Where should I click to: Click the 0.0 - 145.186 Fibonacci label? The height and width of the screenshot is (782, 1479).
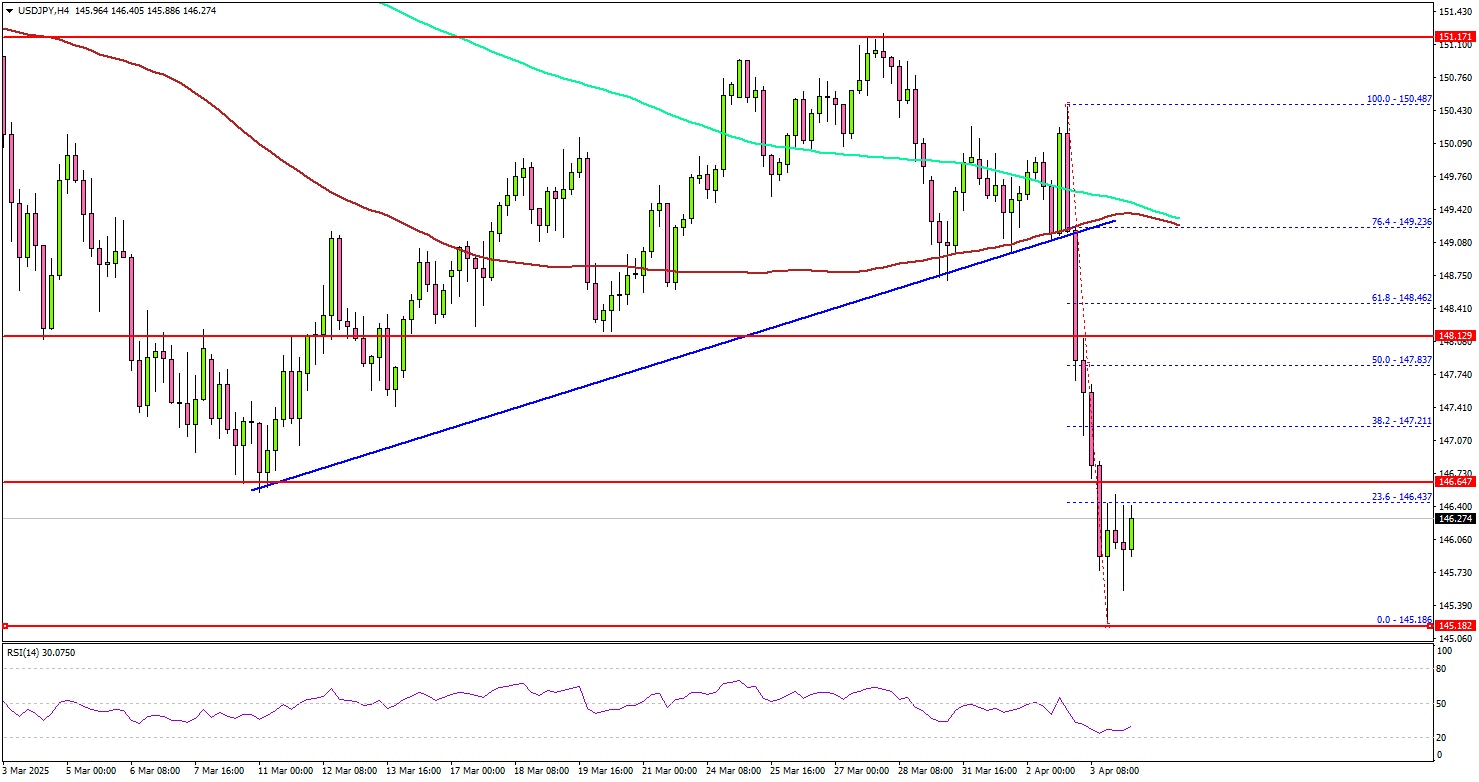pos(1404,620)
